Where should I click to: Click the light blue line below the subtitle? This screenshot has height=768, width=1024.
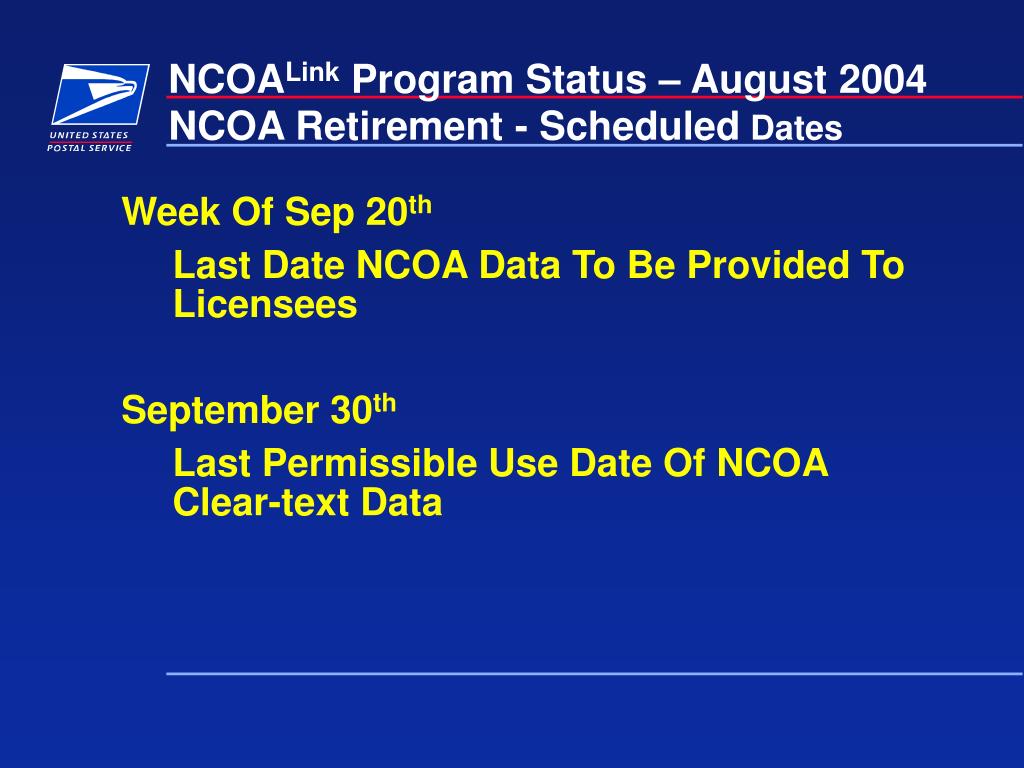(594, 146)
